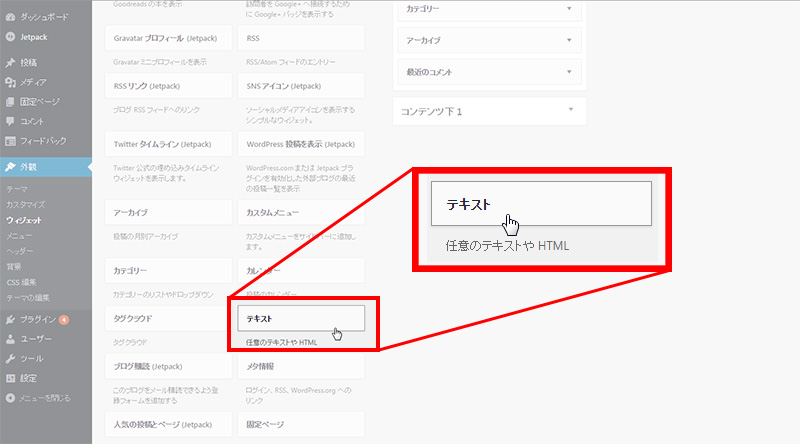Select the テキスト widget in the widget list

(x=301, y=318)
